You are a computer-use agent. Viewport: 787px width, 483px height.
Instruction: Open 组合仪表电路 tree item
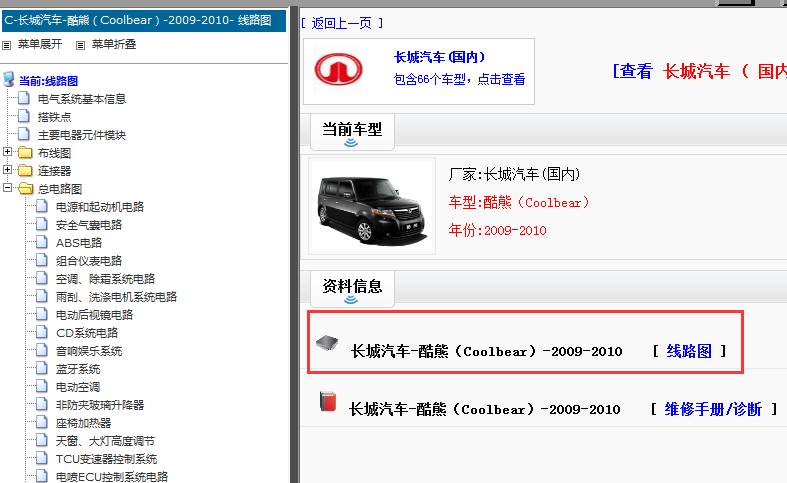point(89,261)
